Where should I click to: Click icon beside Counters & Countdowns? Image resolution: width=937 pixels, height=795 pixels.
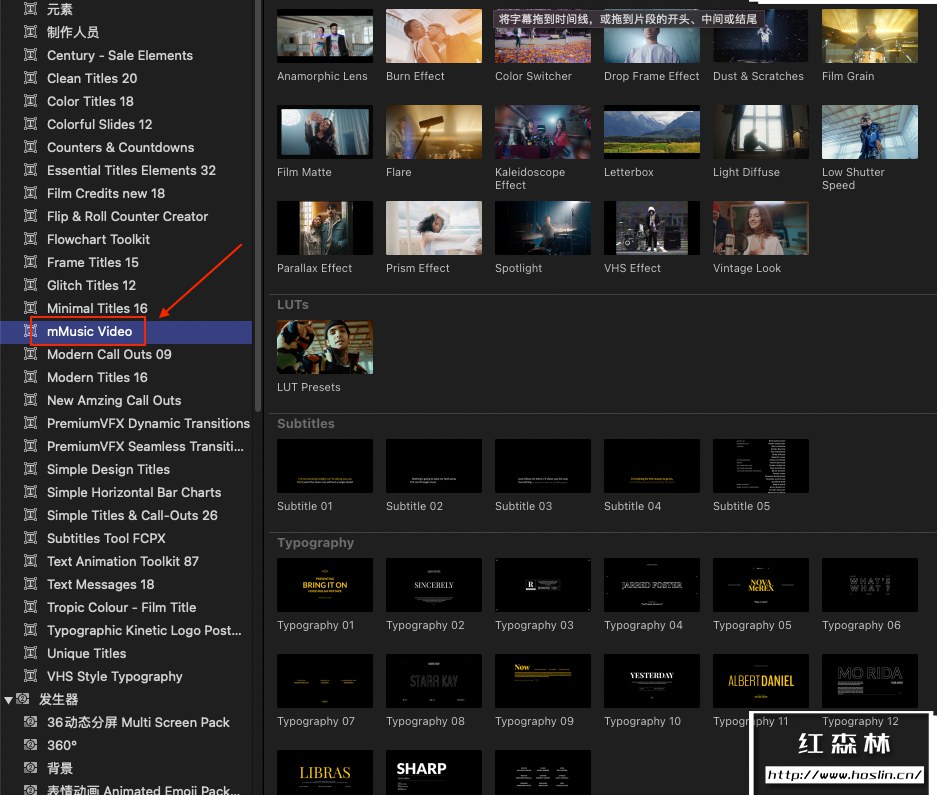coord(30,147)
